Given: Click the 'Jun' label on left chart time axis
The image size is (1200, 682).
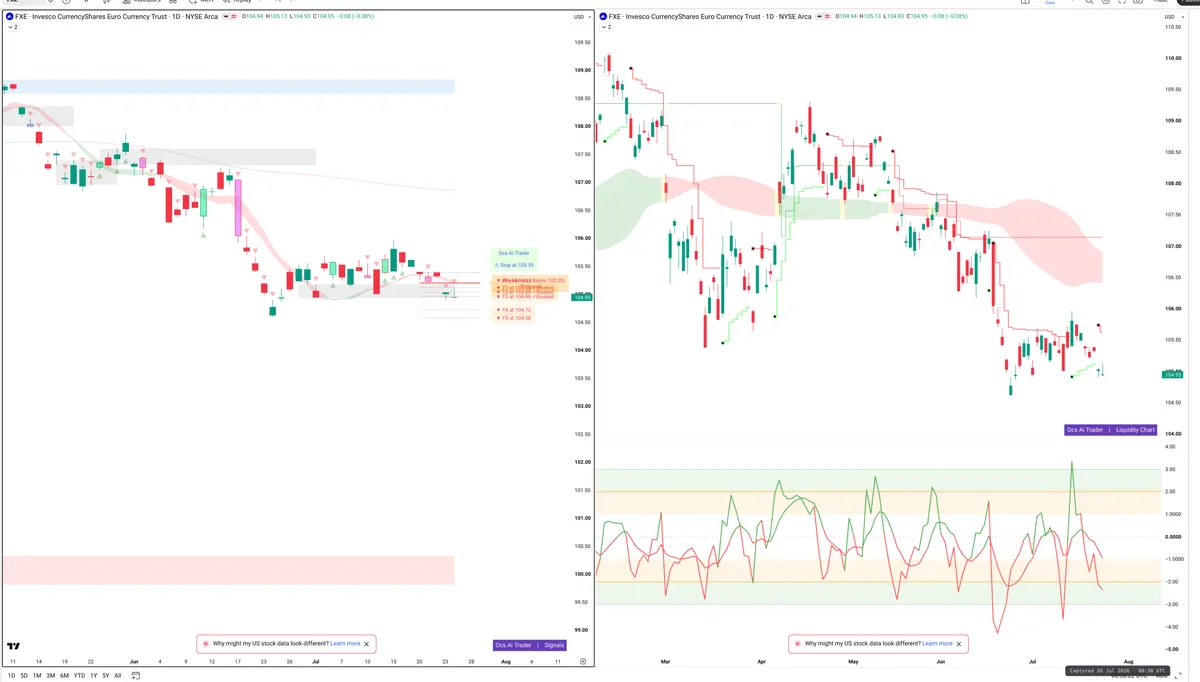Looking at the screenshot, I should (134, 661).
